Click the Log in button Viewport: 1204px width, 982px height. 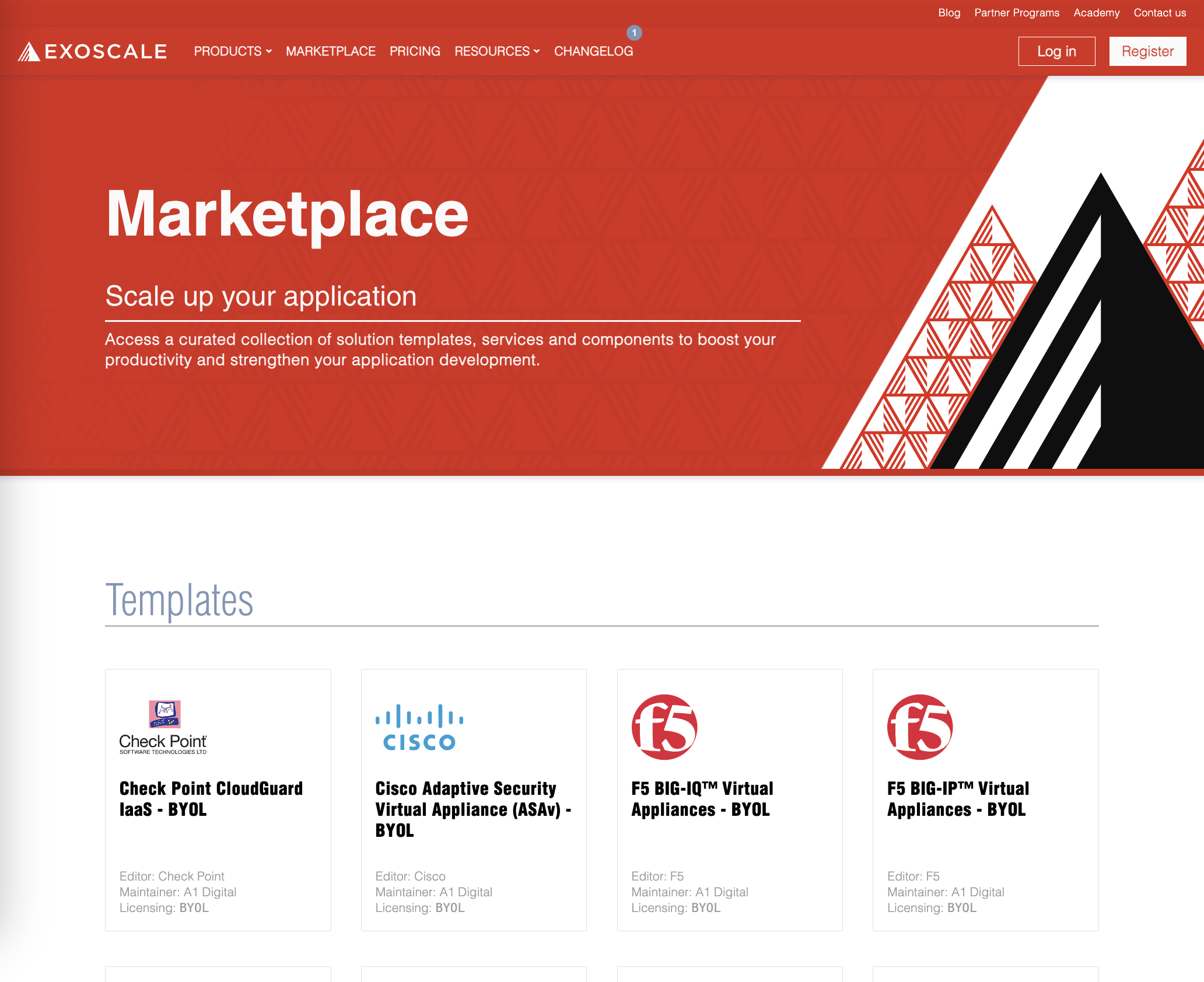pos(1056,51)
